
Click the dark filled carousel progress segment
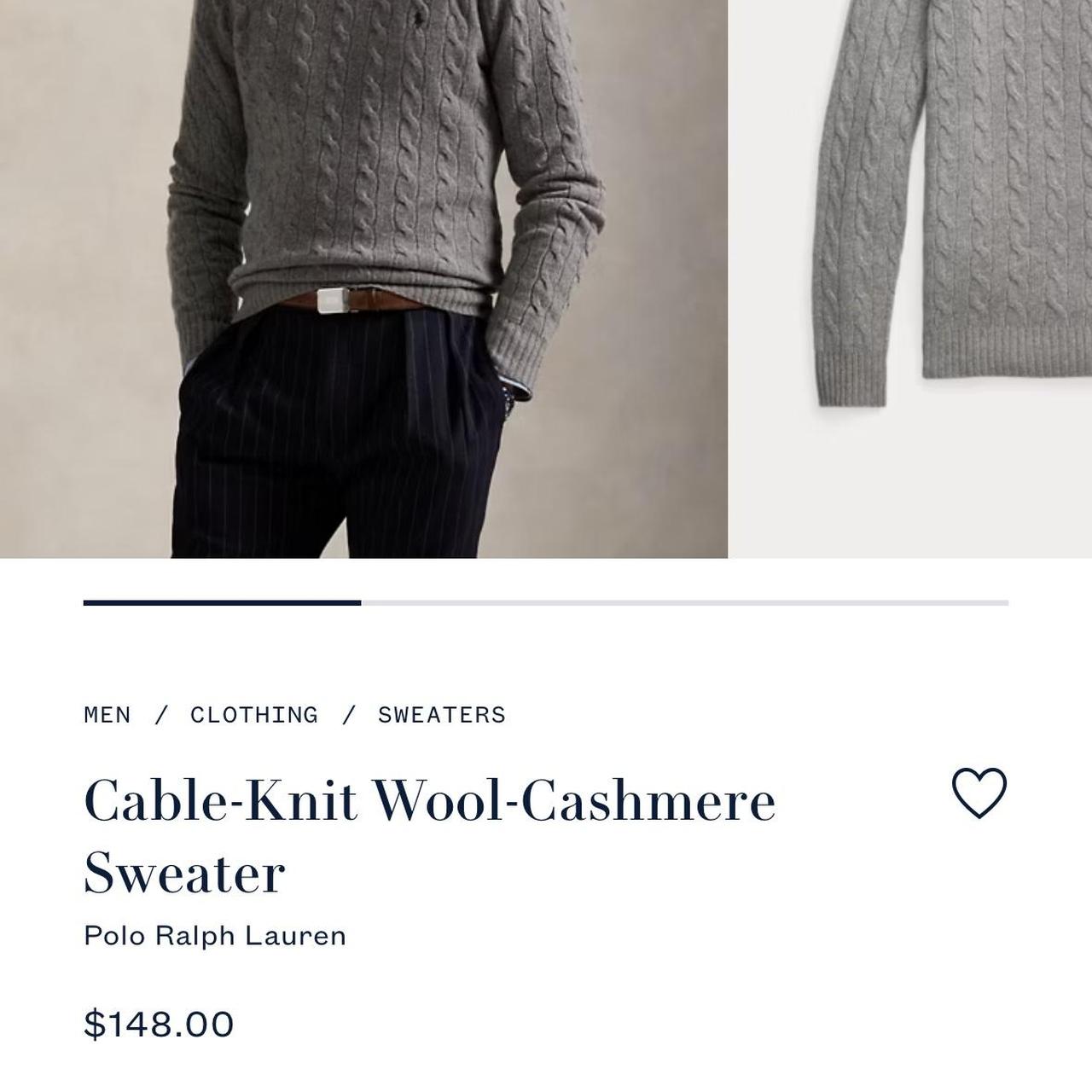point(222,603)
